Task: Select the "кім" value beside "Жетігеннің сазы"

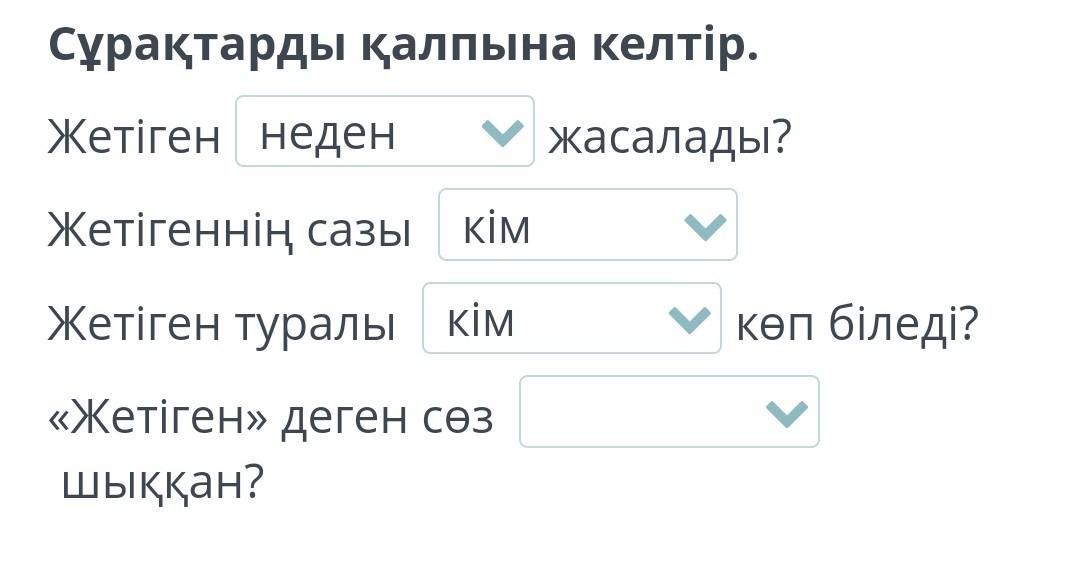Action: 496,228
